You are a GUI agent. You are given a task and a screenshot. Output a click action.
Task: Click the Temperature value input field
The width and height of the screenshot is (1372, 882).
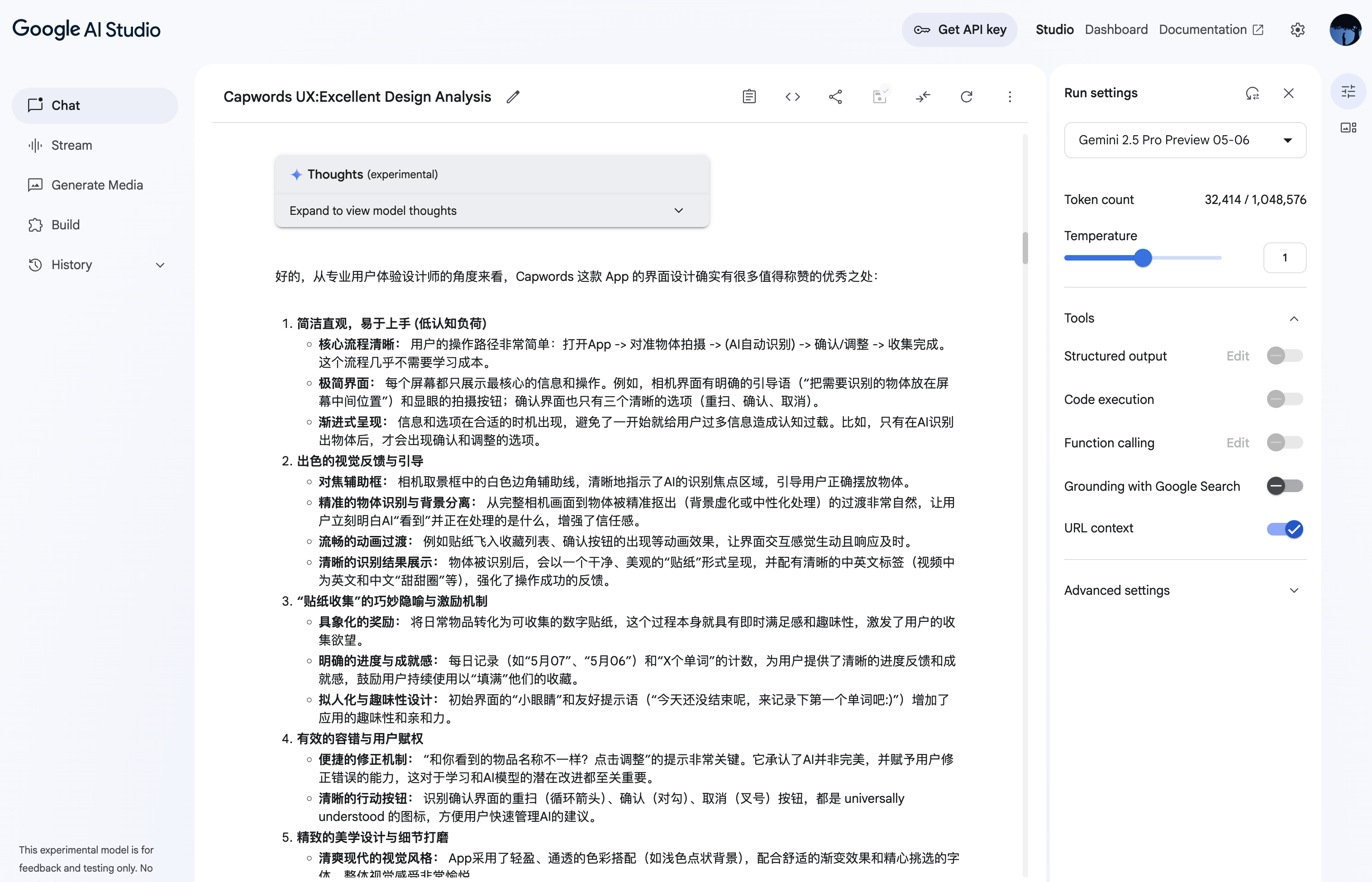(x=1284, y=258)
